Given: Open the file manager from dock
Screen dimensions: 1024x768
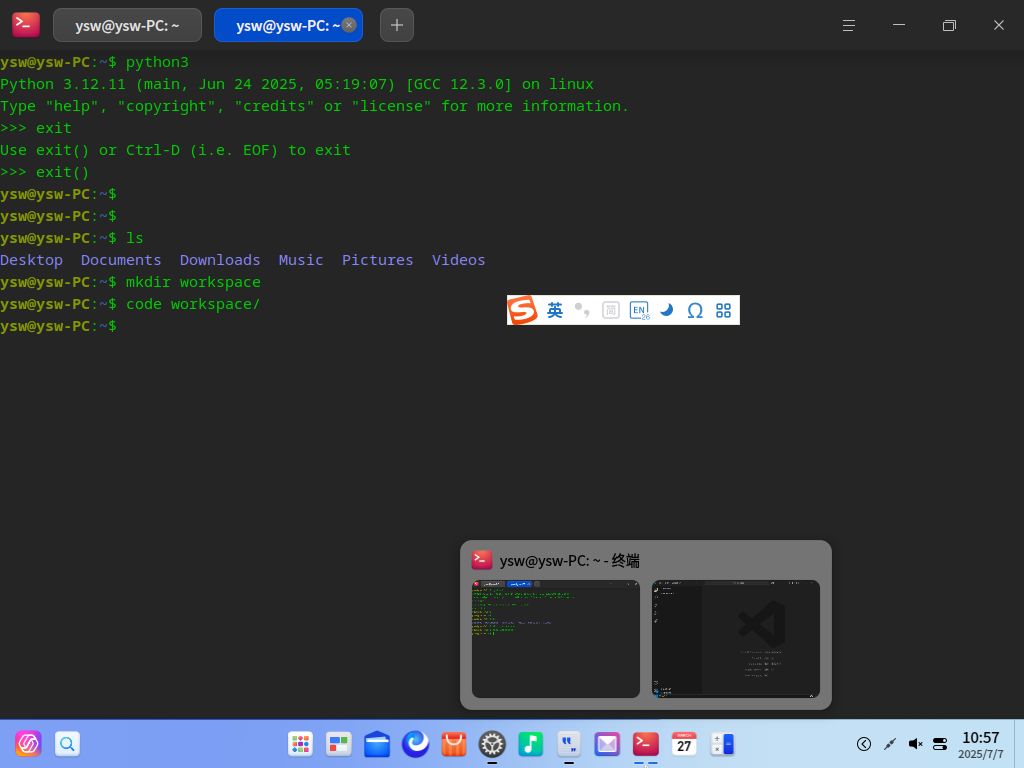Looking at the screenshot, I should [x=377, y=744].
